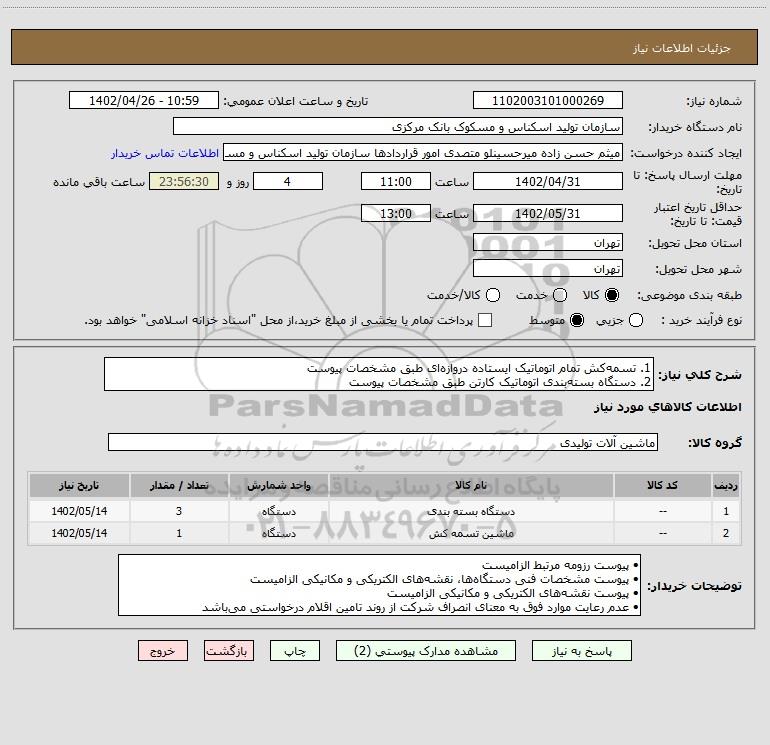Click the response deadline date 1402/04/31

coord(548,181)
